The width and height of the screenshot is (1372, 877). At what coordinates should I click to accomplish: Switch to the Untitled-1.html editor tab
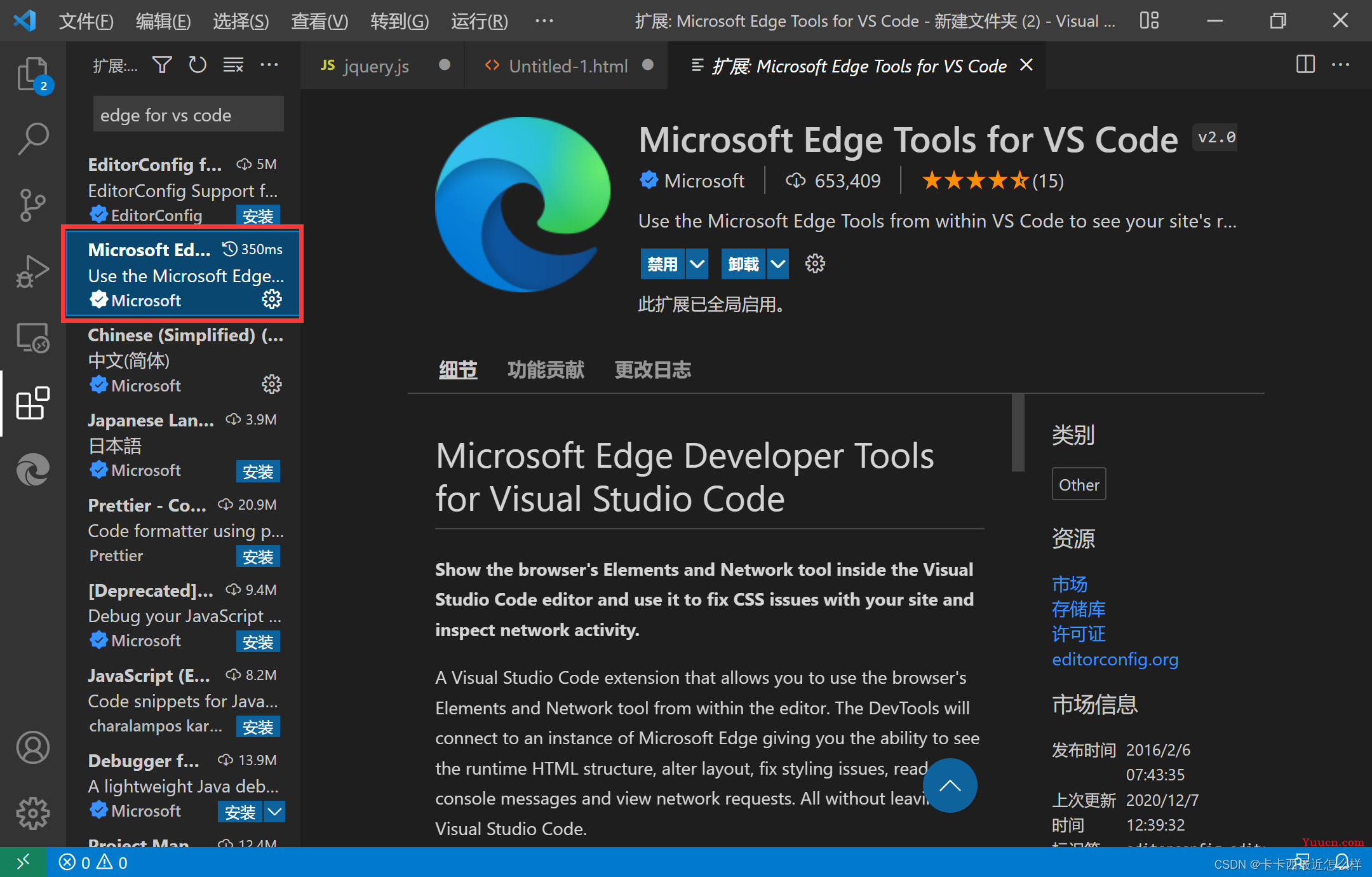pos(566,65)
